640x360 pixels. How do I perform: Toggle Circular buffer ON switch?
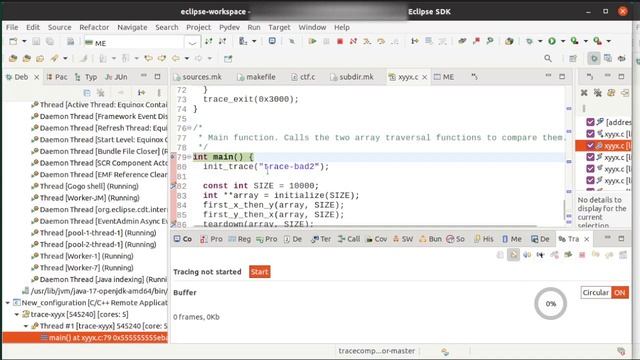click(620, 292)
